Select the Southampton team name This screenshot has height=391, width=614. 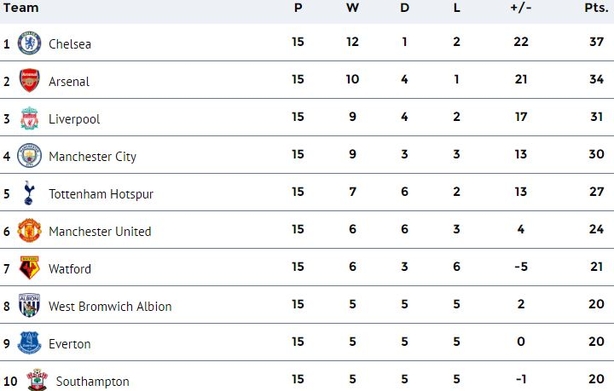[x=92, y=382]
